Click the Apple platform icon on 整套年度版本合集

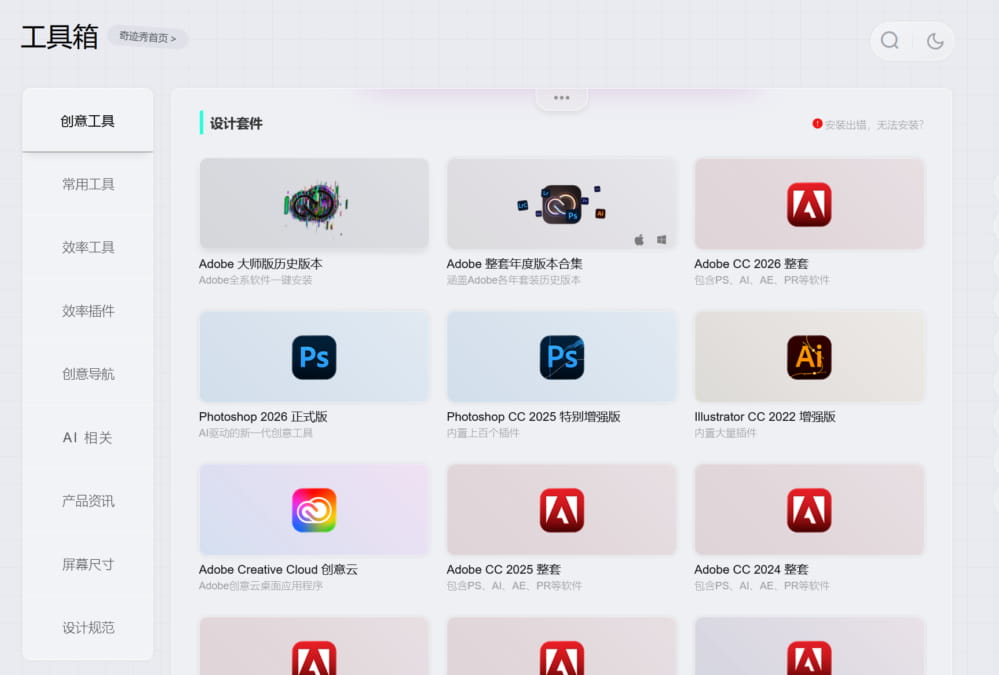coord(639,240)
